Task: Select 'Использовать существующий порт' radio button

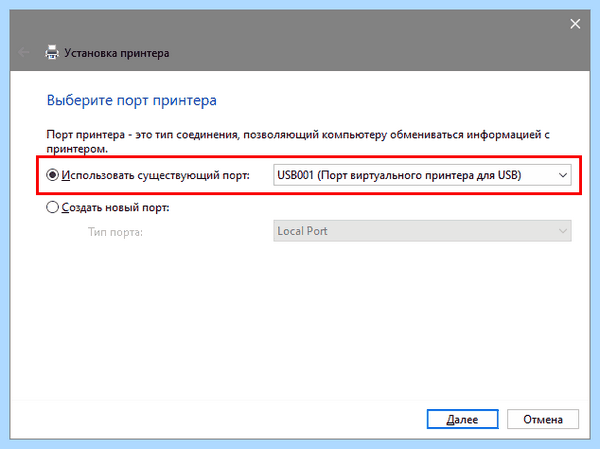Action: (52, 175)
